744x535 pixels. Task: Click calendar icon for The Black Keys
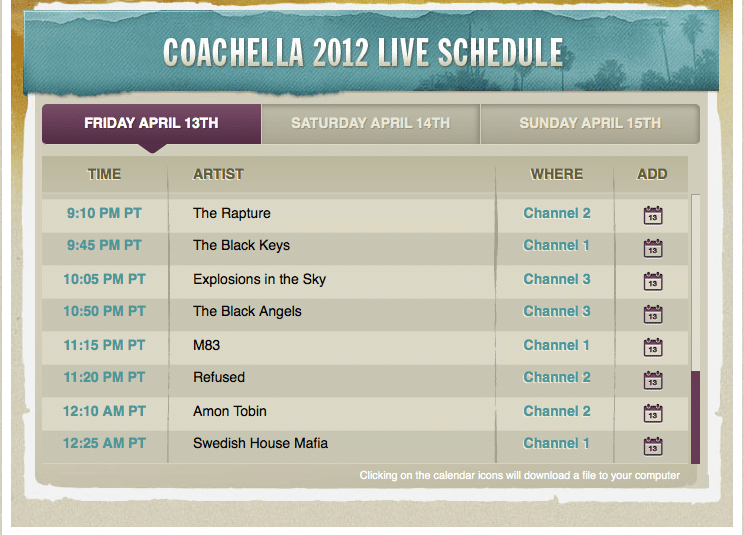click(653, 248)
